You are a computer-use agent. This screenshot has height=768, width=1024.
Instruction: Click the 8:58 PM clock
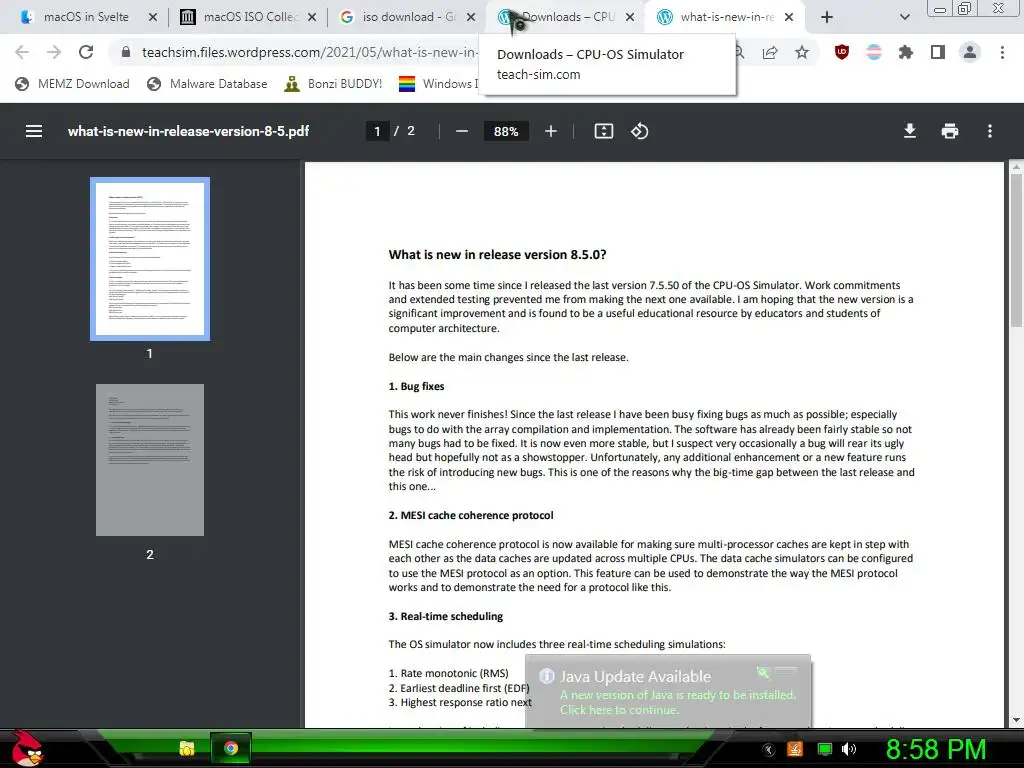click(x=936, y=749)
